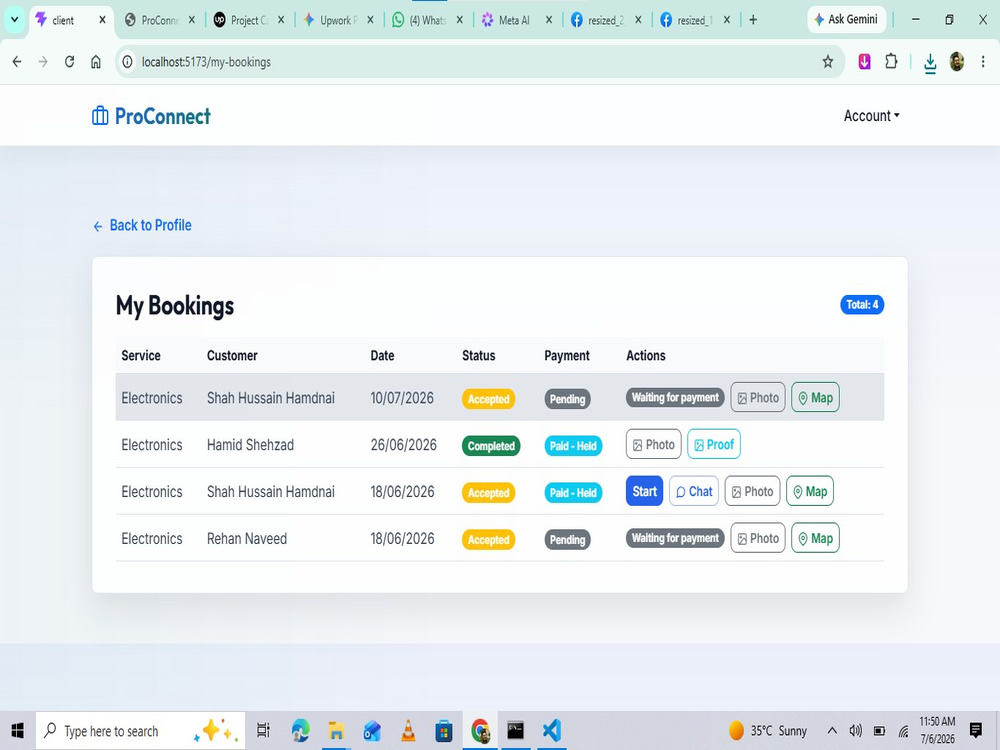Click Paid - Held badge for Hamid Shehzad
Viewport: 1000px width, 750px height.
pos(573,446)
